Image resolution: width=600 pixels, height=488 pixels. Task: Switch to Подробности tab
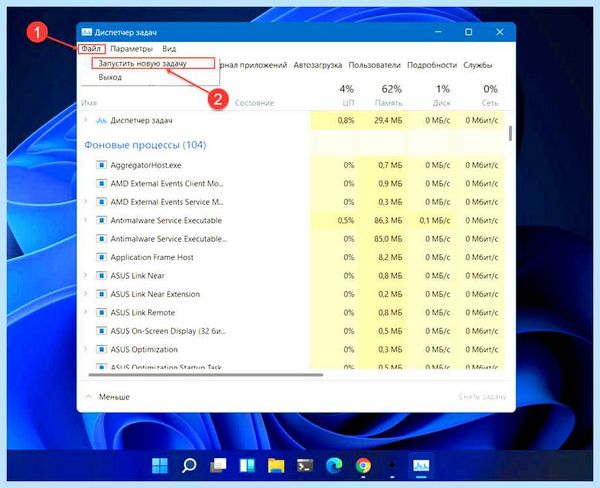point(432,65)
